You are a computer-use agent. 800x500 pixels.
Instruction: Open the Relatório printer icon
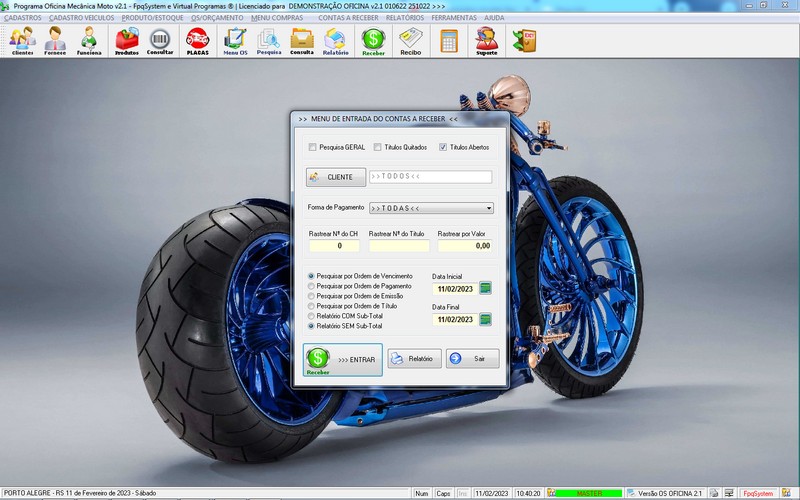[335, 41]
